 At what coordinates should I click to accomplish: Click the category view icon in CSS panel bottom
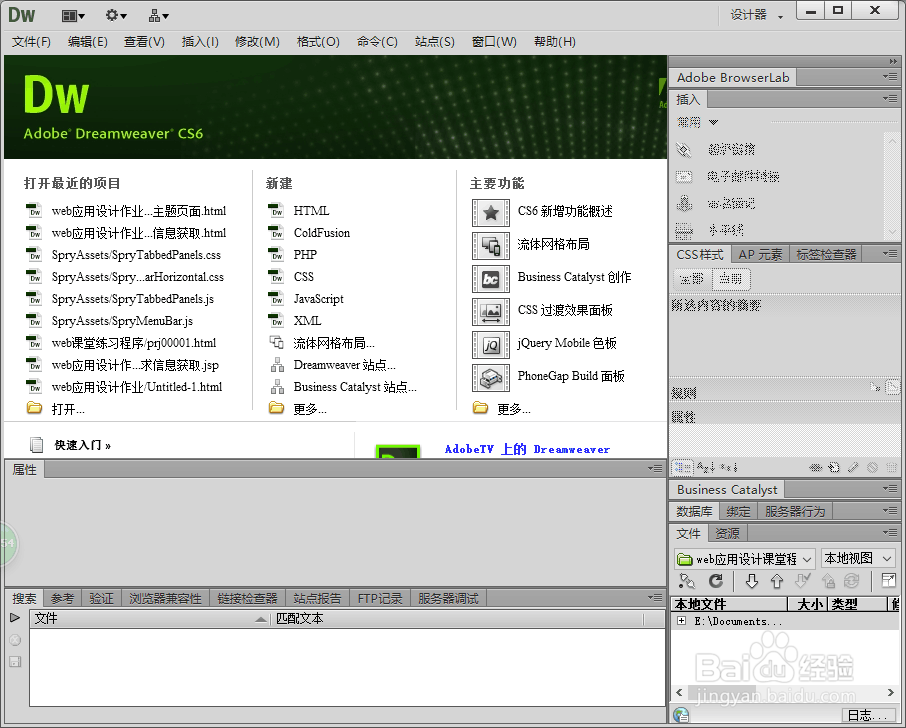[682, 467]
